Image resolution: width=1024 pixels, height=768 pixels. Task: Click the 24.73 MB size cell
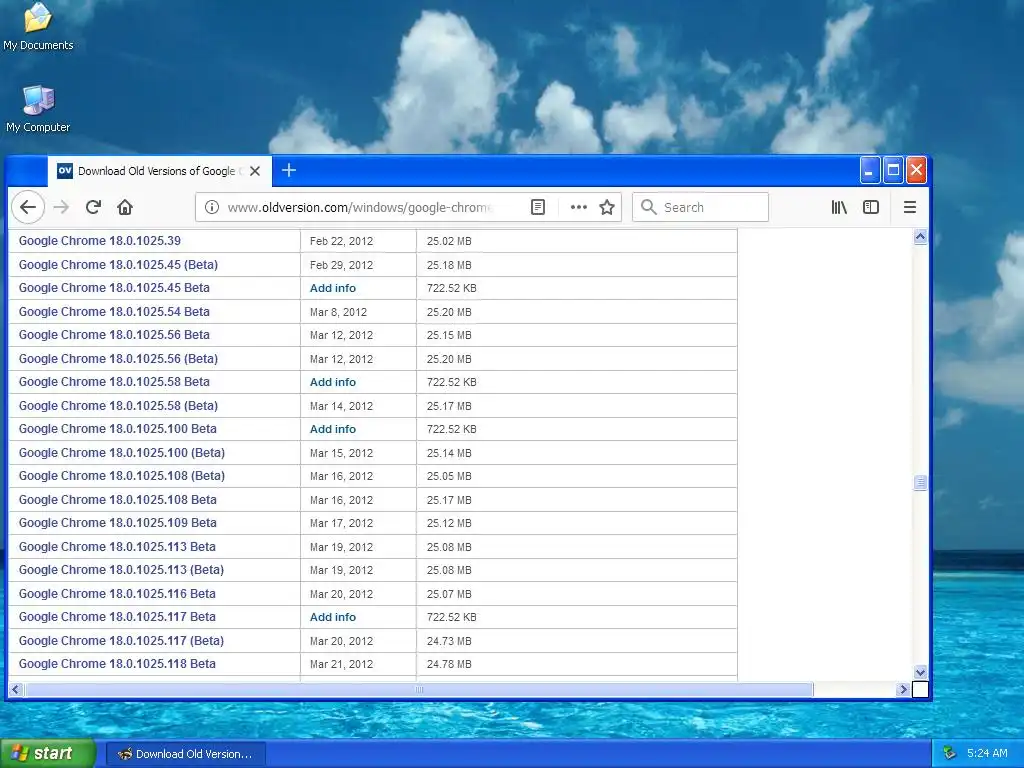(449, 641)
